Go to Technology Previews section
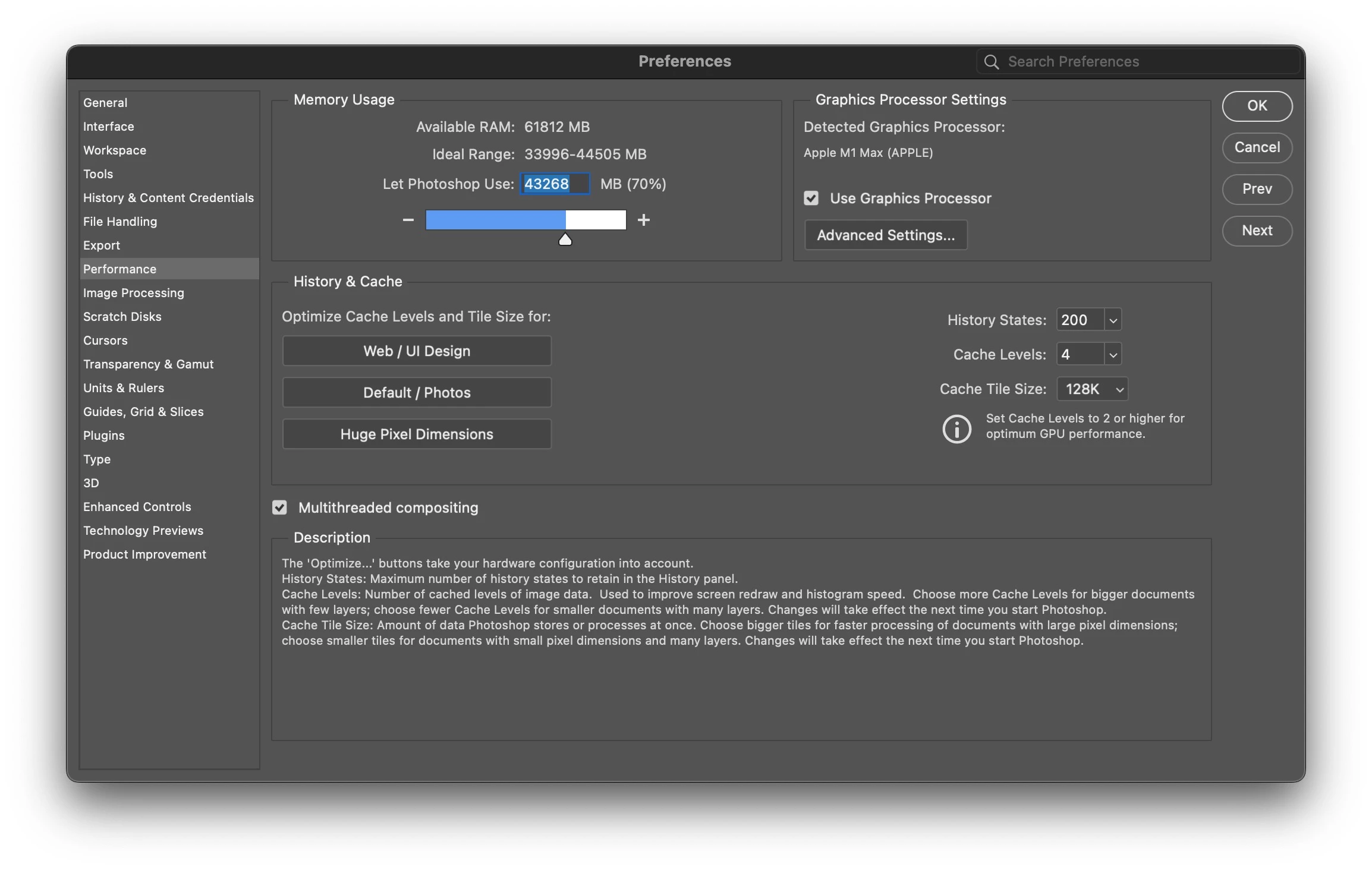Image resolution: width=1372 pixels, height=870 pixels. (143, 530)
